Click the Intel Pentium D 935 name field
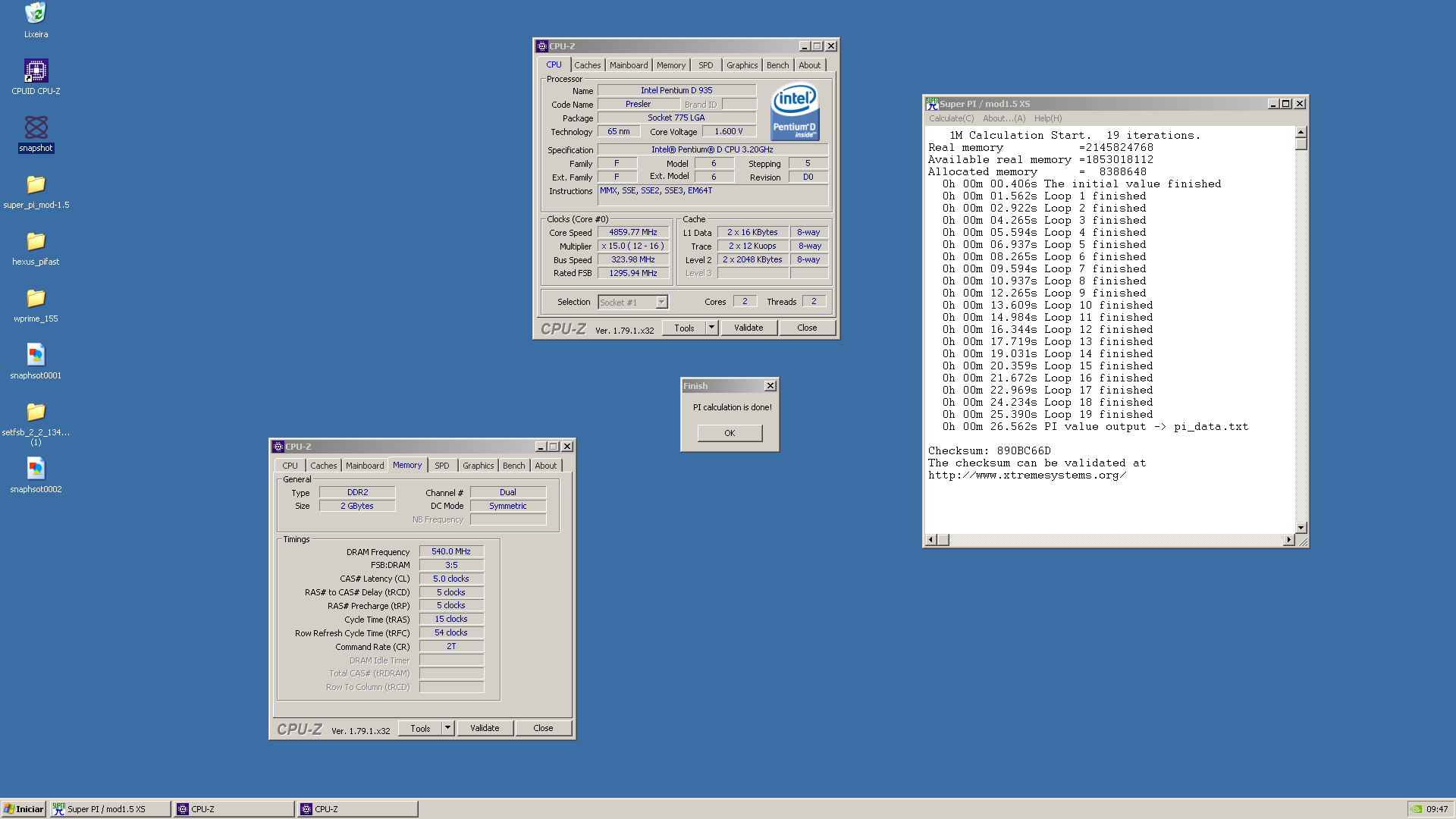1456x819 pixels. [676, 90]
